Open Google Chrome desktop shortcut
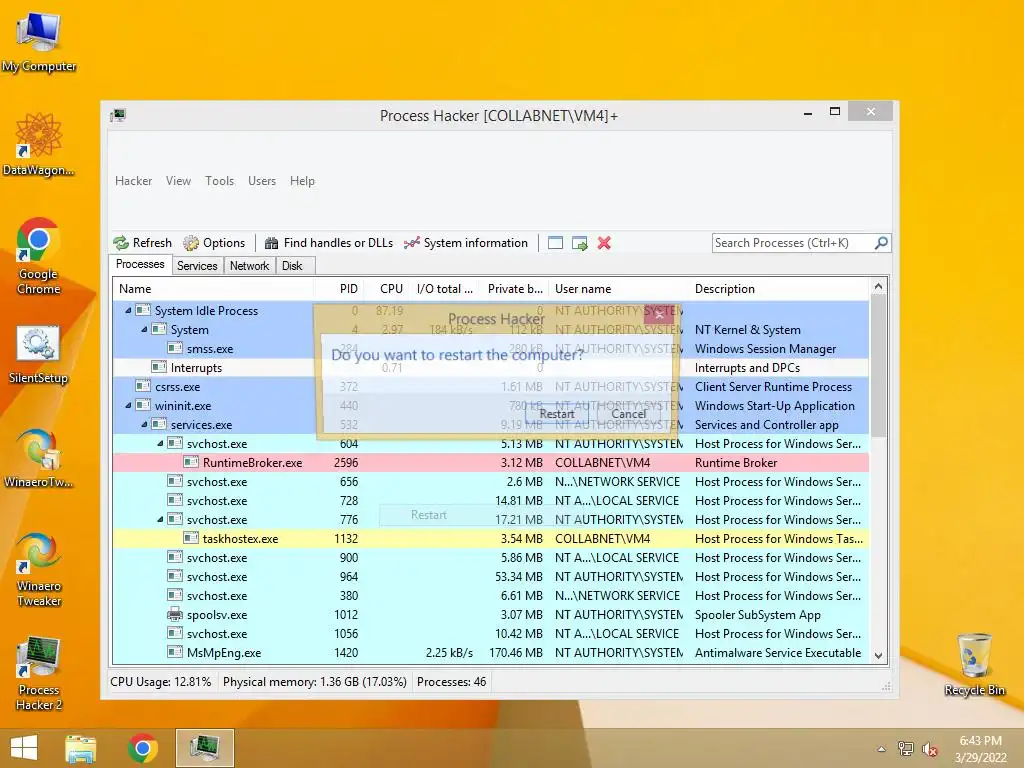1024x768 pixels. coord(39,257)
